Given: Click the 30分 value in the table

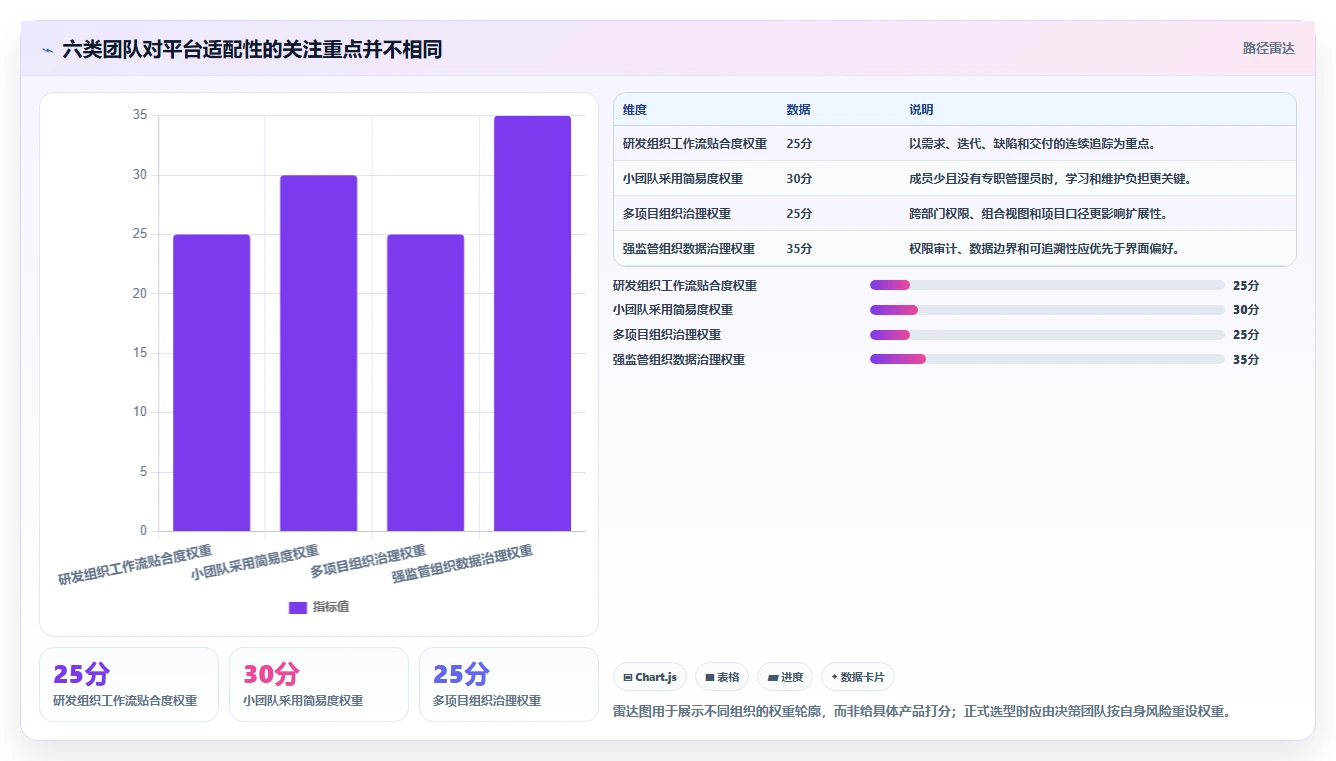Looking at the screenshot, I should coord(799,179).
